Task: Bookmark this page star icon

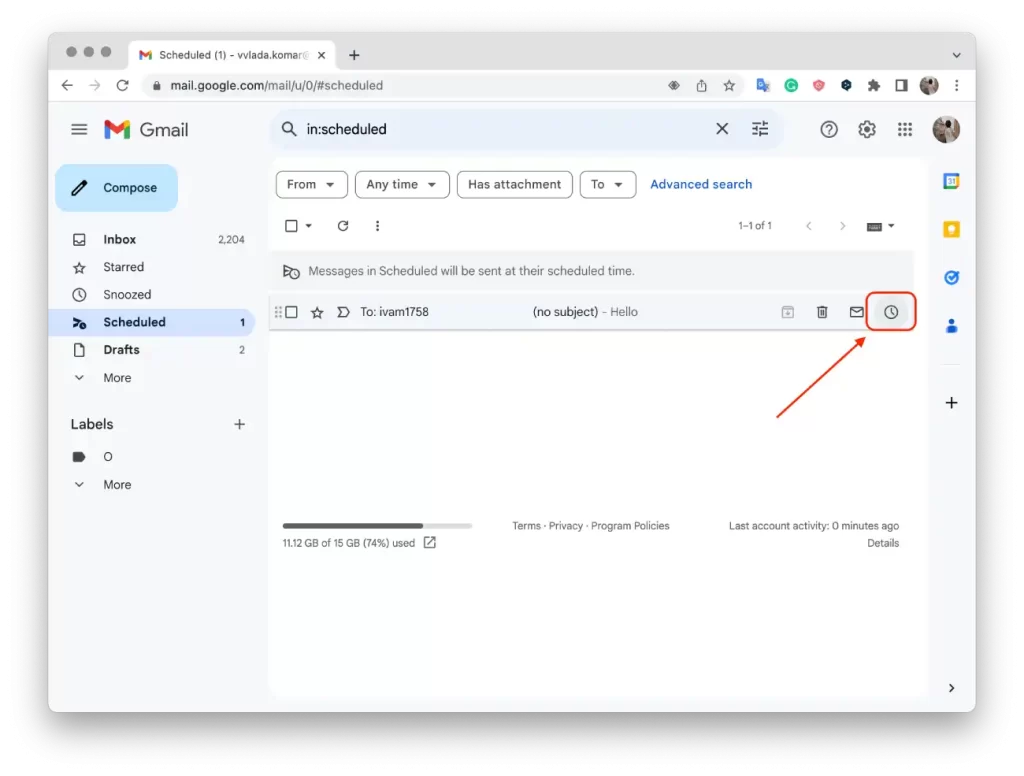Action: coord(729,86)
